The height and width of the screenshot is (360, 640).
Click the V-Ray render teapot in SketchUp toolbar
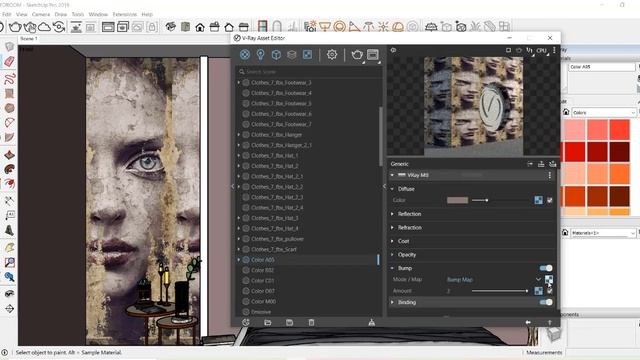coord(15,27)
